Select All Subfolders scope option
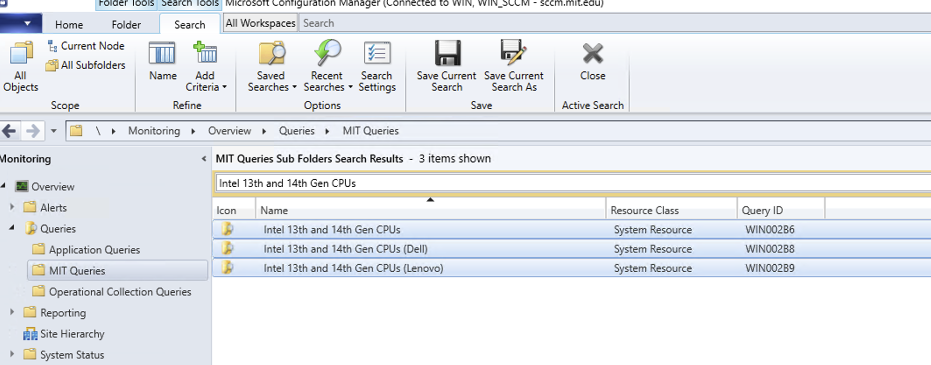The image size is (931, 365). [x=86, y=65]
